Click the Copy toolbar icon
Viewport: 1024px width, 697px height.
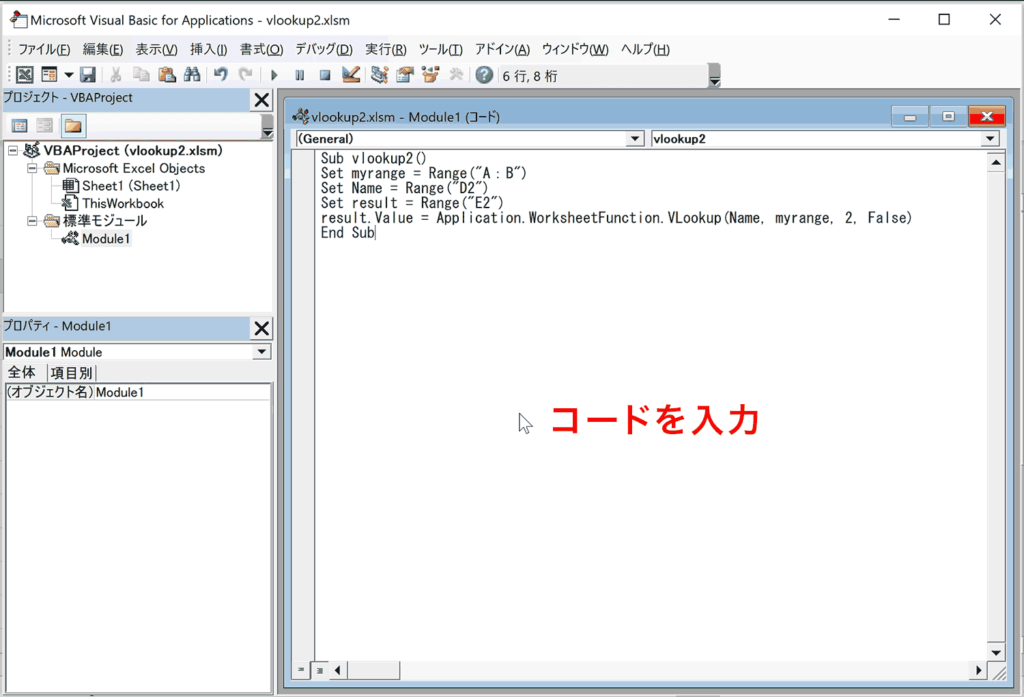click(141, 75)
